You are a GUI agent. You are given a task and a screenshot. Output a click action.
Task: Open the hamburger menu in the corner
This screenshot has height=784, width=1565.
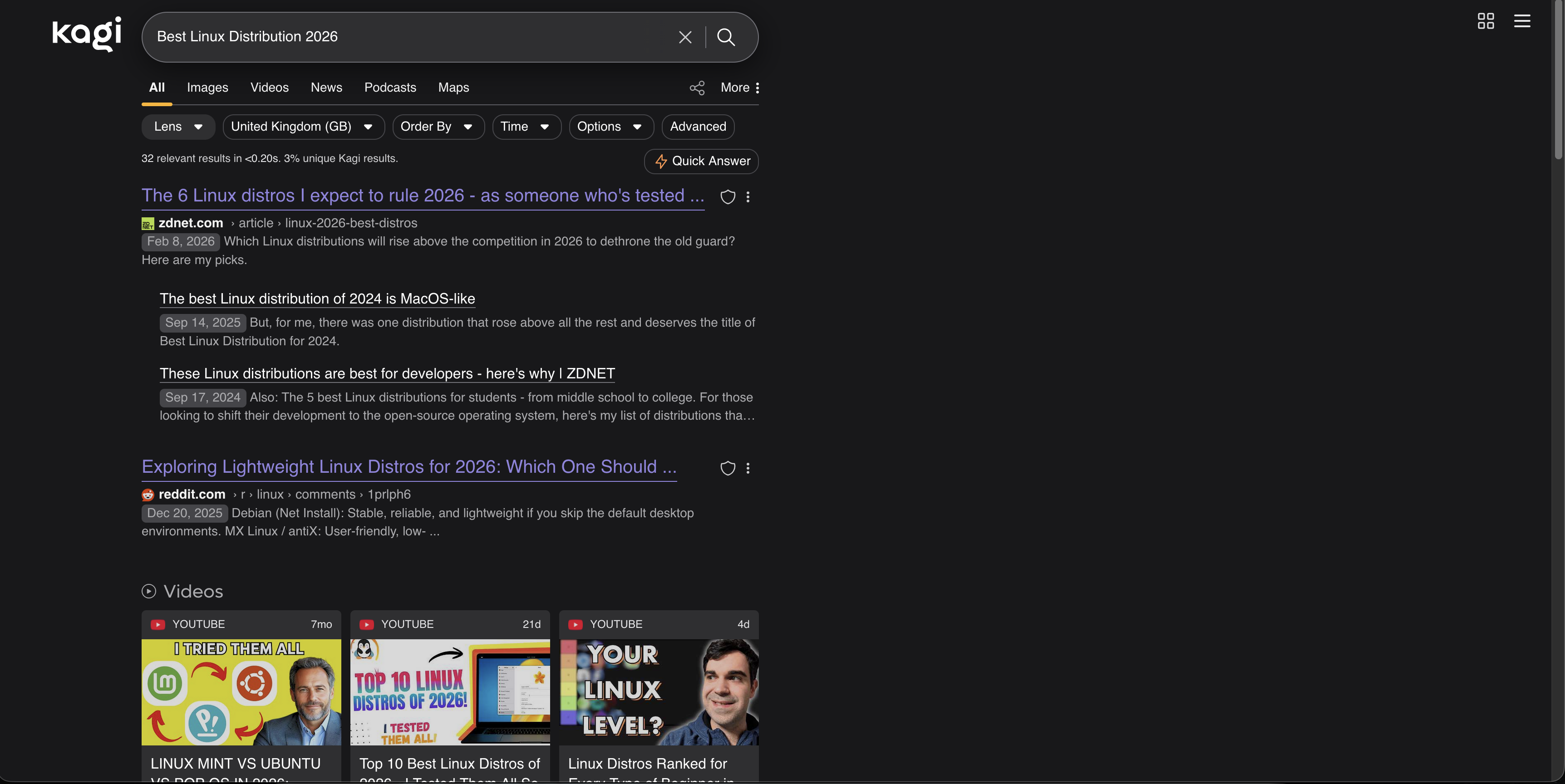tap(1523, 21)
